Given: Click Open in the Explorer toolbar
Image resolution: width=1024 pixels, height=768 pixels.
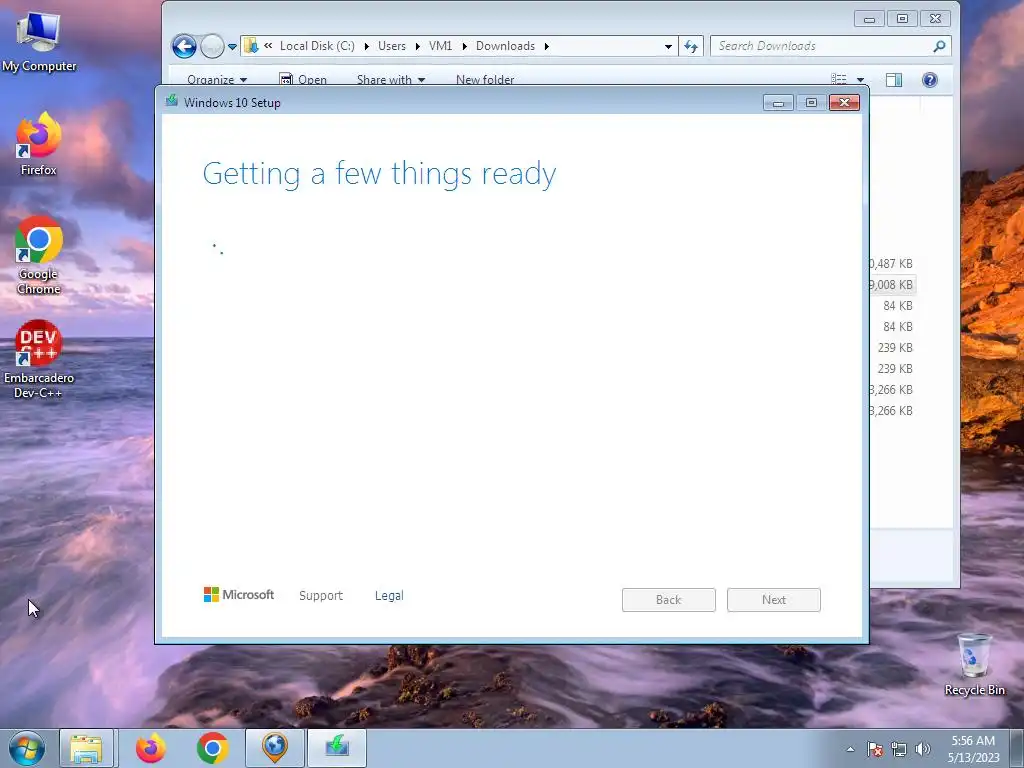Looking at the screenshot, I should pos(303,80).
